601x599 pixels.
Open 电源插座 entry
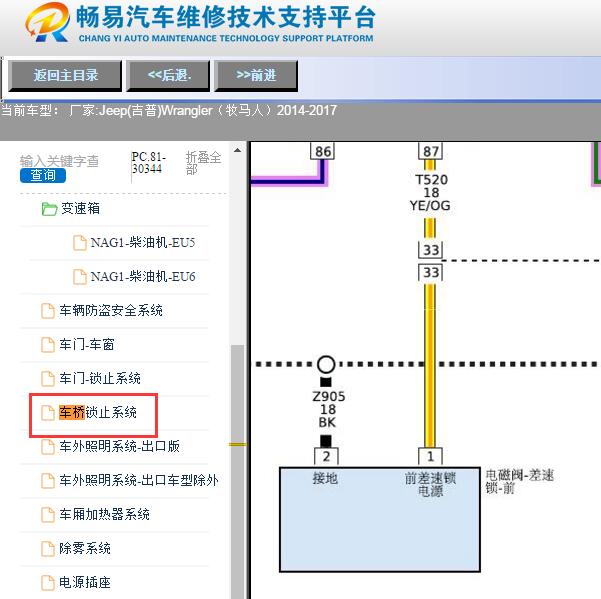pyautogui.click(x=85, y=583)
